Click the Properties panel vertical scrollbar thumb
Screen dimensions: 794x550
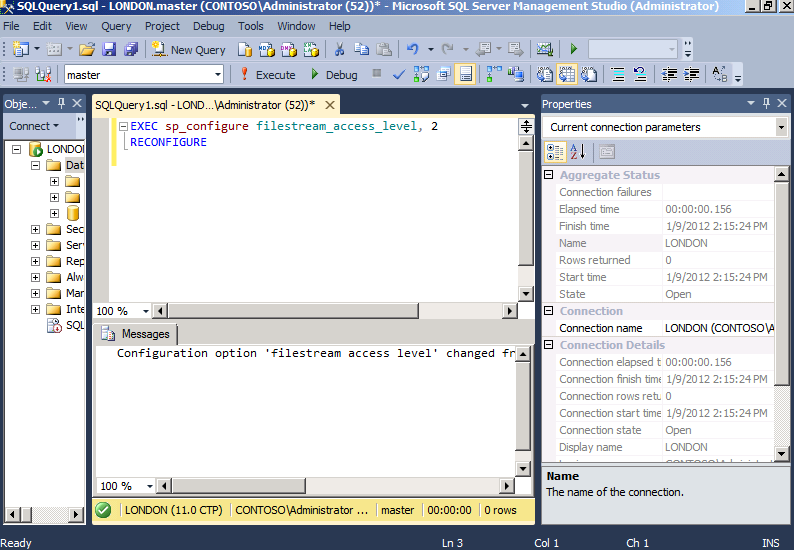tap(781, 284)
